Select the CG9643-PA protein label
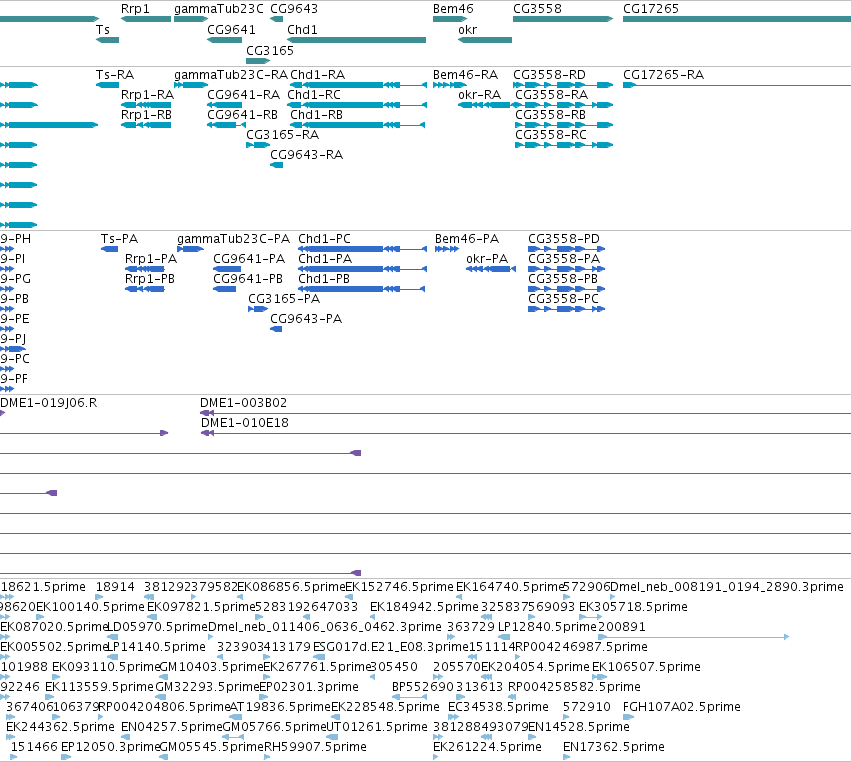 coord(306,320)
